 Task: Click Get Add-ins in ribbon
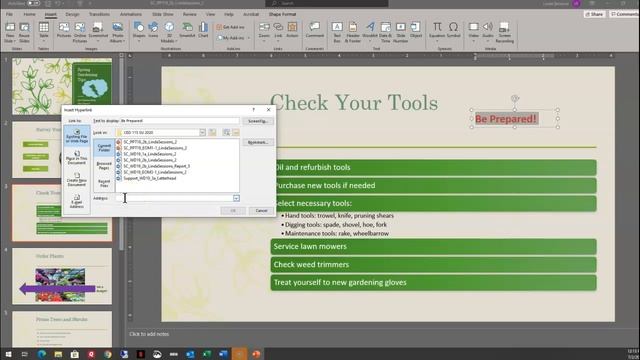pyautogui.click(x=231, y=27)
